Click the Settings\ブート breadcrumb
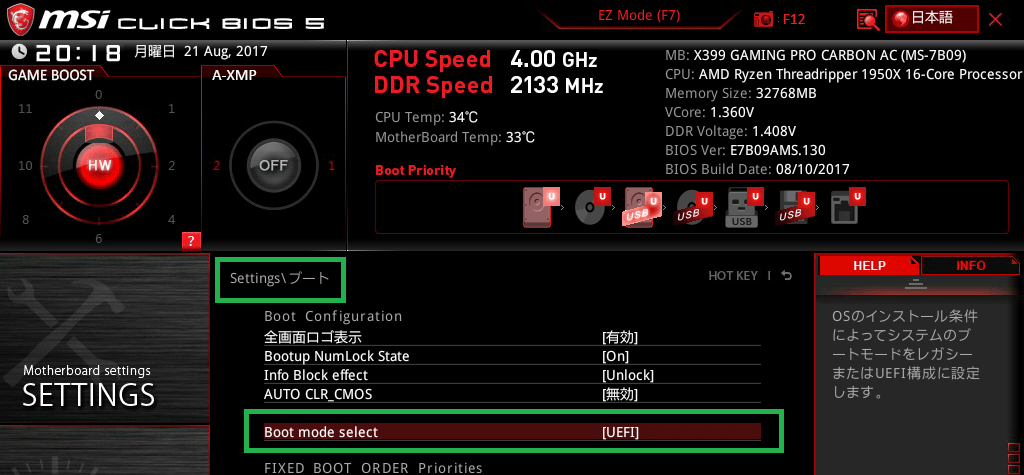 280,278
